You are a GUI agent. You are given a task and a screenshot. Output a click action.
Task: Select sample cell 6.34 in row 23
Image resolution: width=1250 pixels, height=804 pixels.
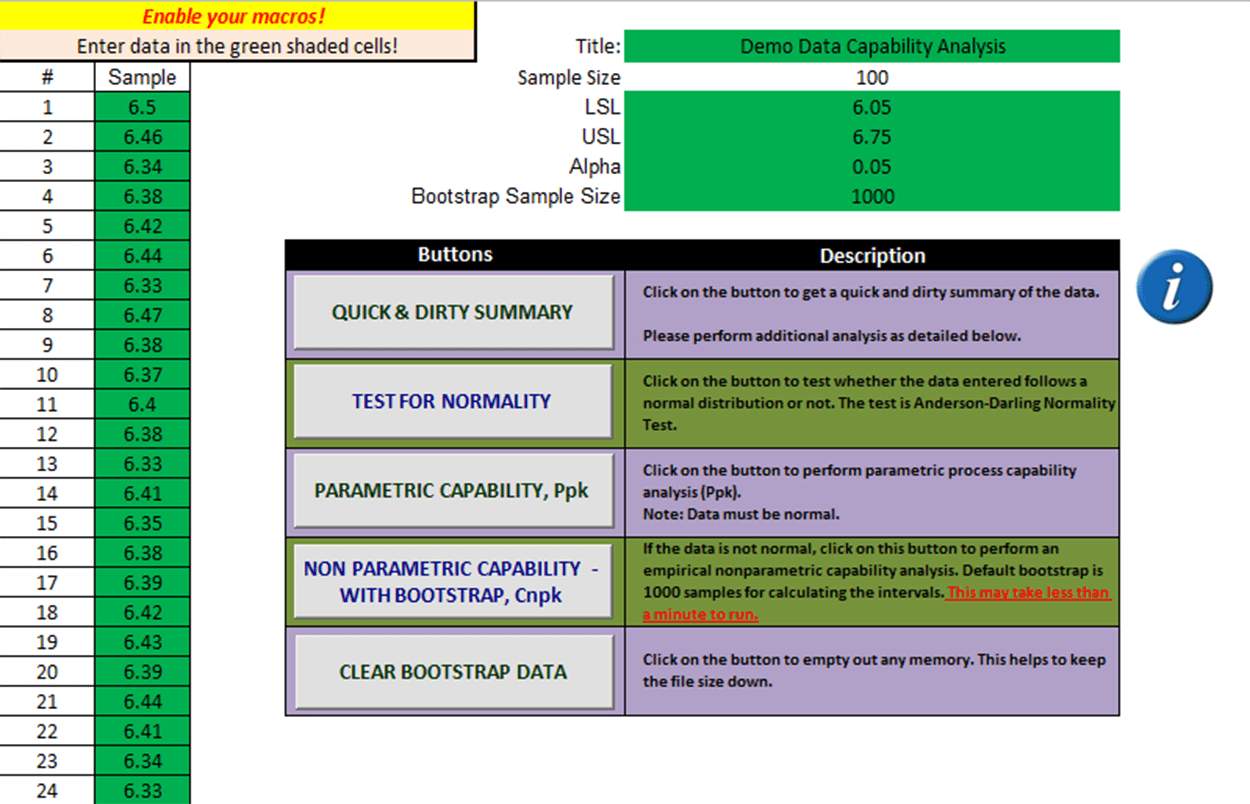pos(142,760)
